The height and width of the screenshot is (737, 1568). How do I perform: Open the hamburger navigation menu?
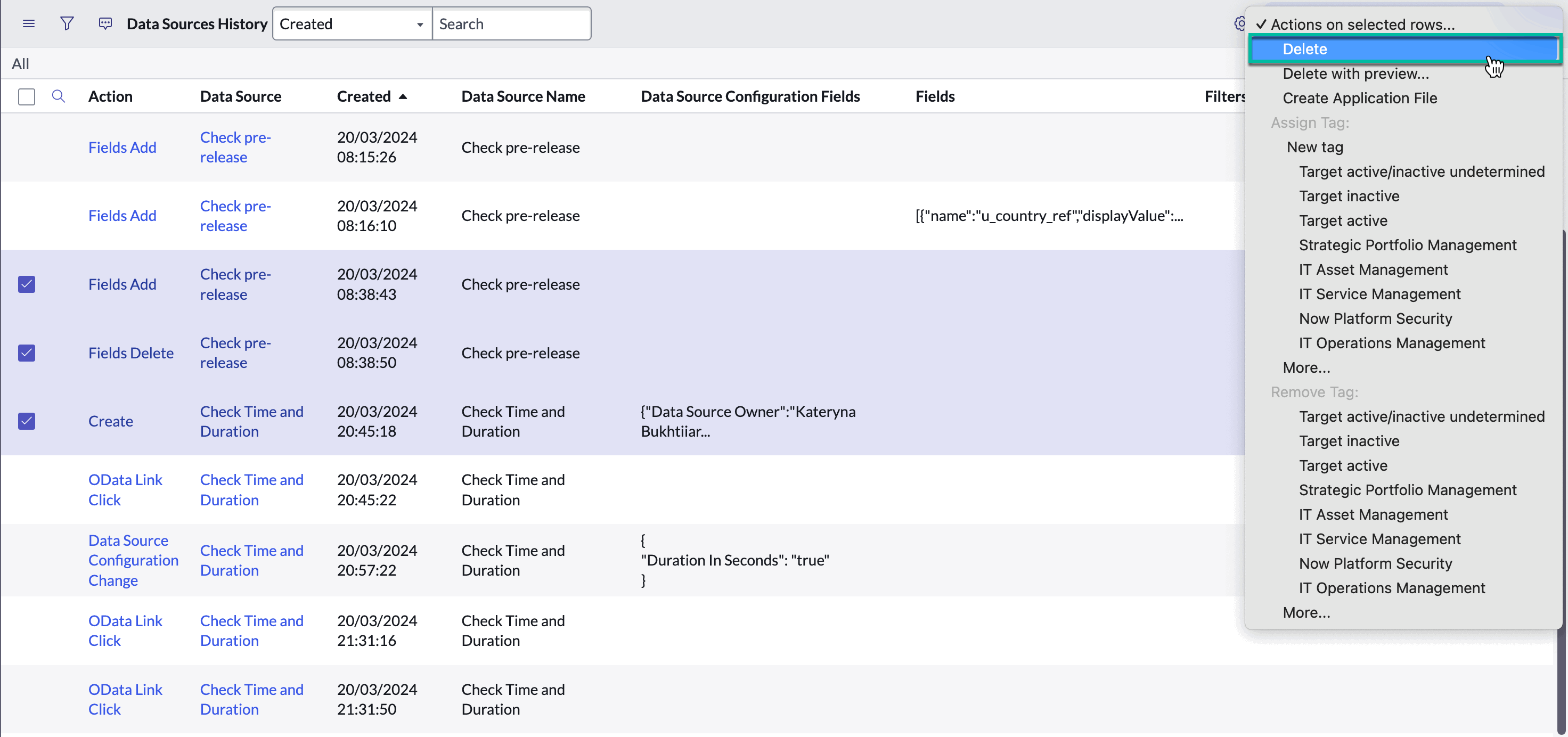(x=29, y=24)
